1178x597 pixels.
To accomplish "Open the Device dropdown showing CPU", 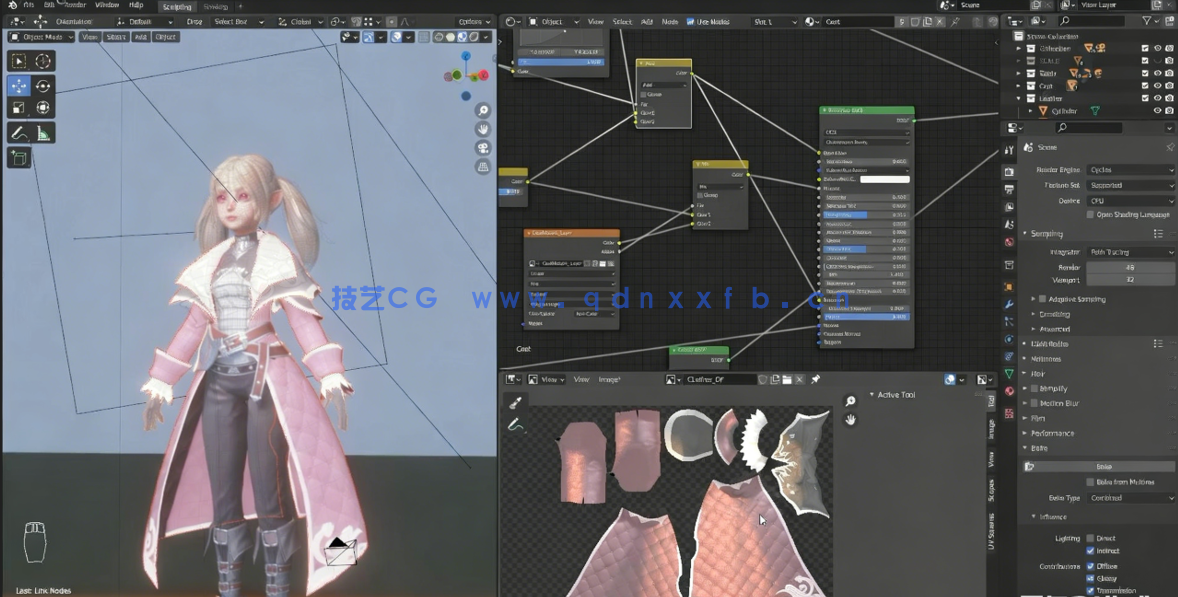I will point(1130,203).
